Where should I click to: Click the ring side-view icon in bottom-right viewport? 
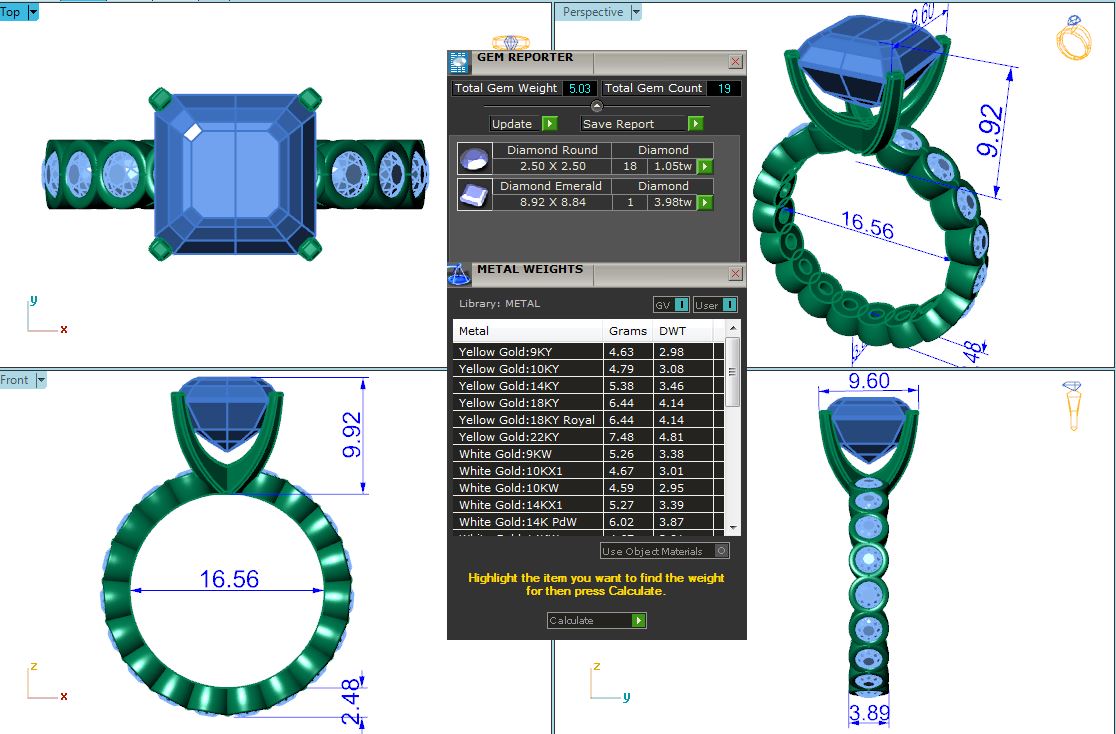pyautogui.click(x=1072, y=404)
